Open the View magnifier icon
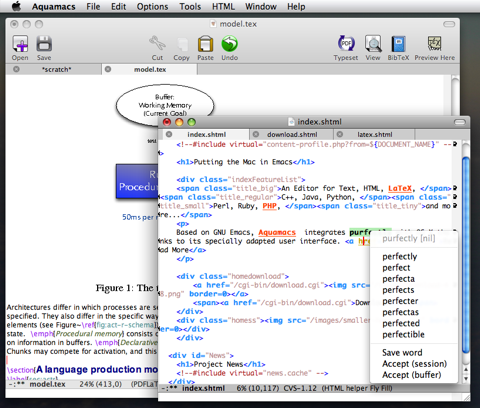480x408 pixels. (x=373, y=43)
